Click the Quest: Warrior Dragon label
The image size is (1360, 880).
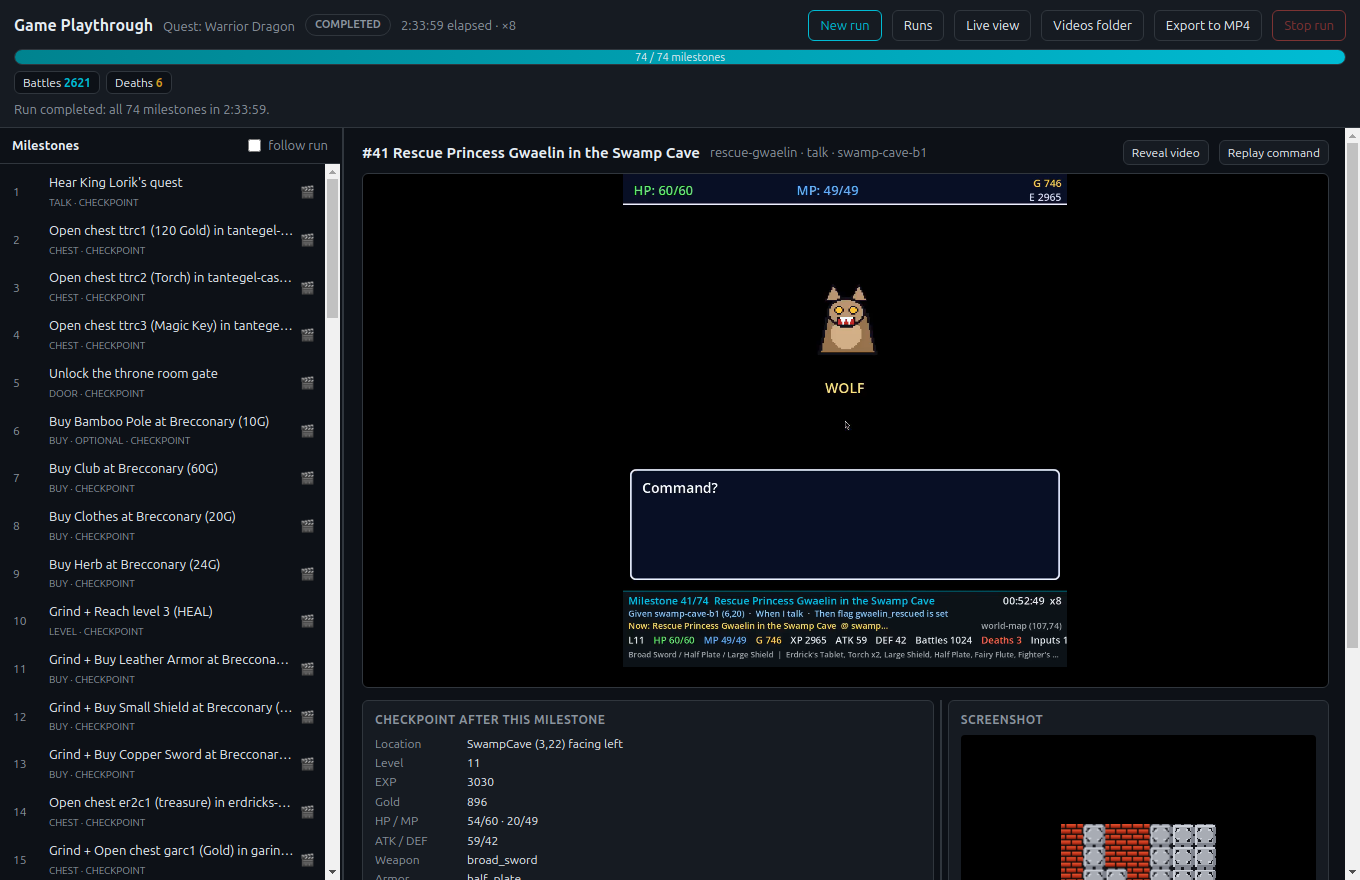pos(229,26)
